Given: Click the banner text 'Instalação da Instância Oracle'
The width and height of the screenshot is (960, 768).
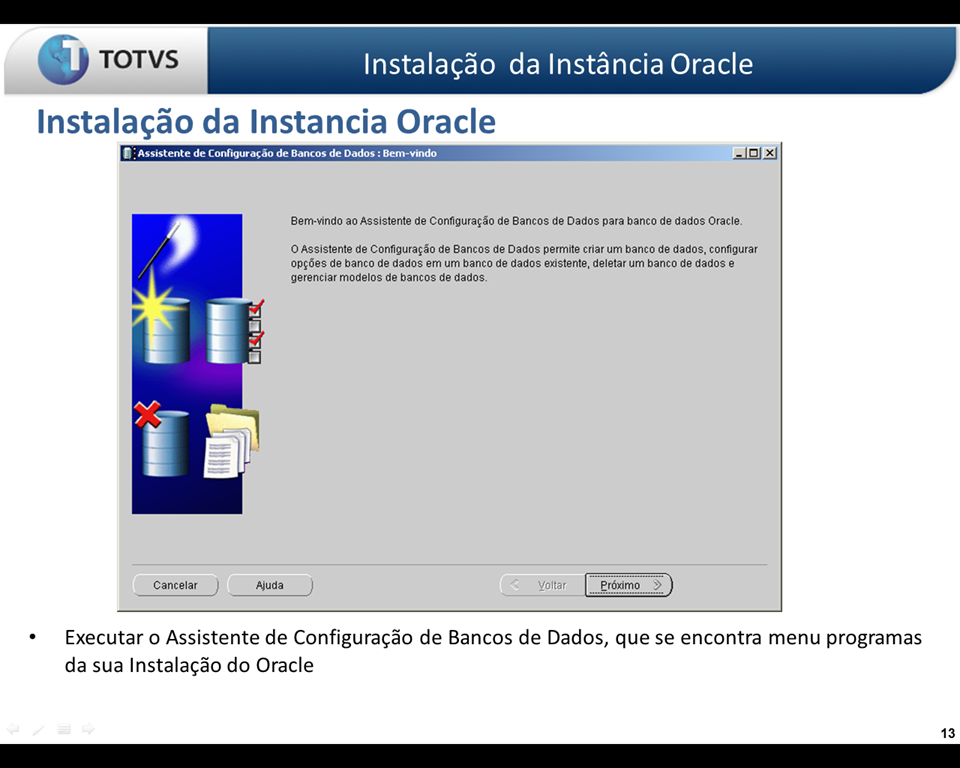Looking at the screenshot, I should (558, 64).
